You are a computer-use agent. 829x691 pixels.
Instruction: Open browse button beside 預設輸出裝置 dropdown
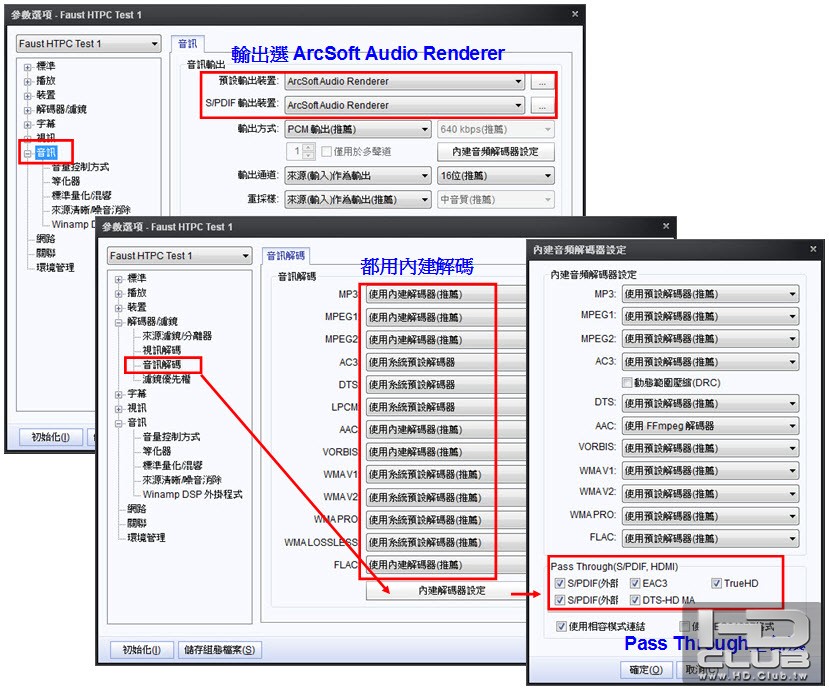(542, 82)
